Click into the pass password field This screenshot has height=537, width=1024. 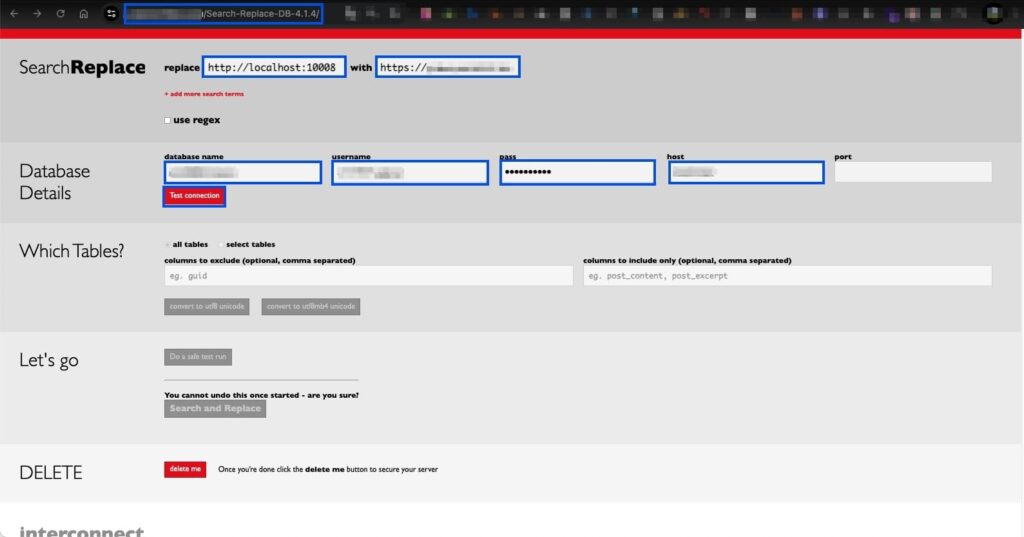coord(577,172)
